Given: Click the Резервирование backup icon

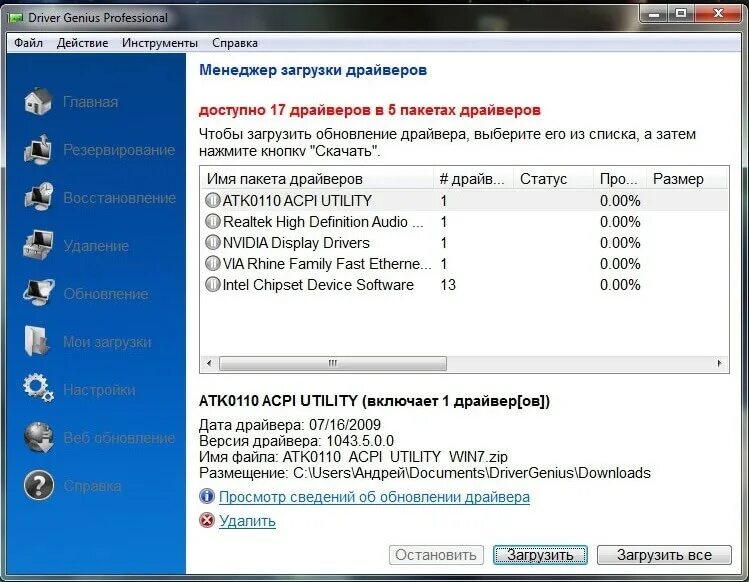Looking at the screenshot, I should 38,150.
